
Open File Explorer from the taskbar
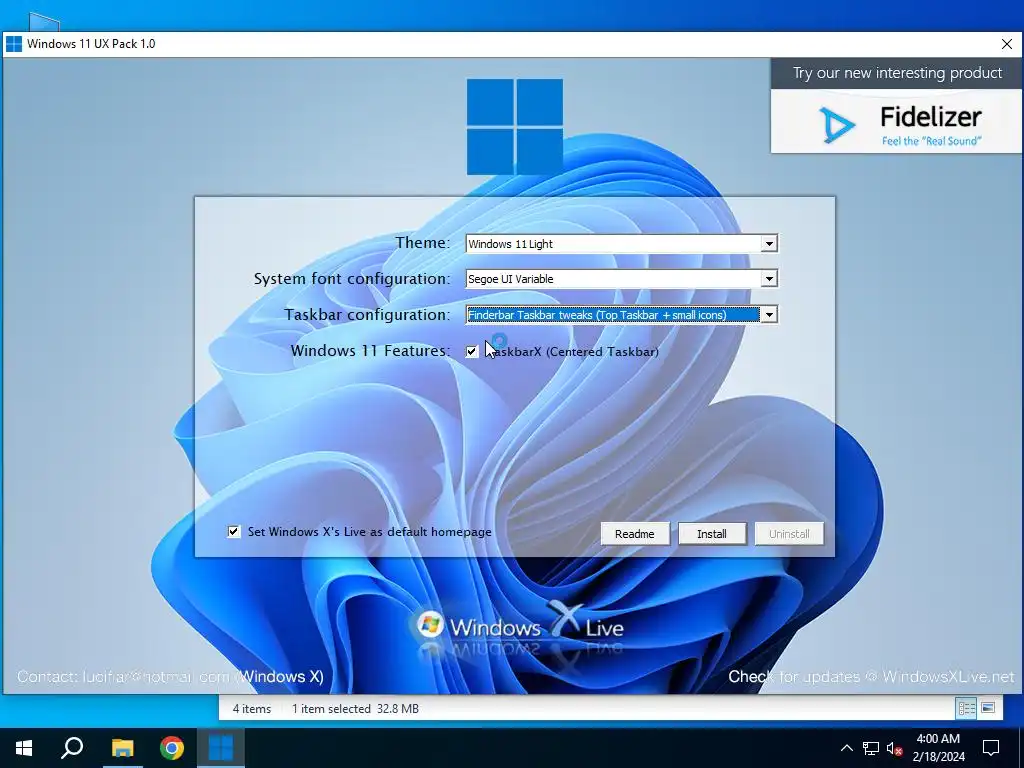pos(122,748)
